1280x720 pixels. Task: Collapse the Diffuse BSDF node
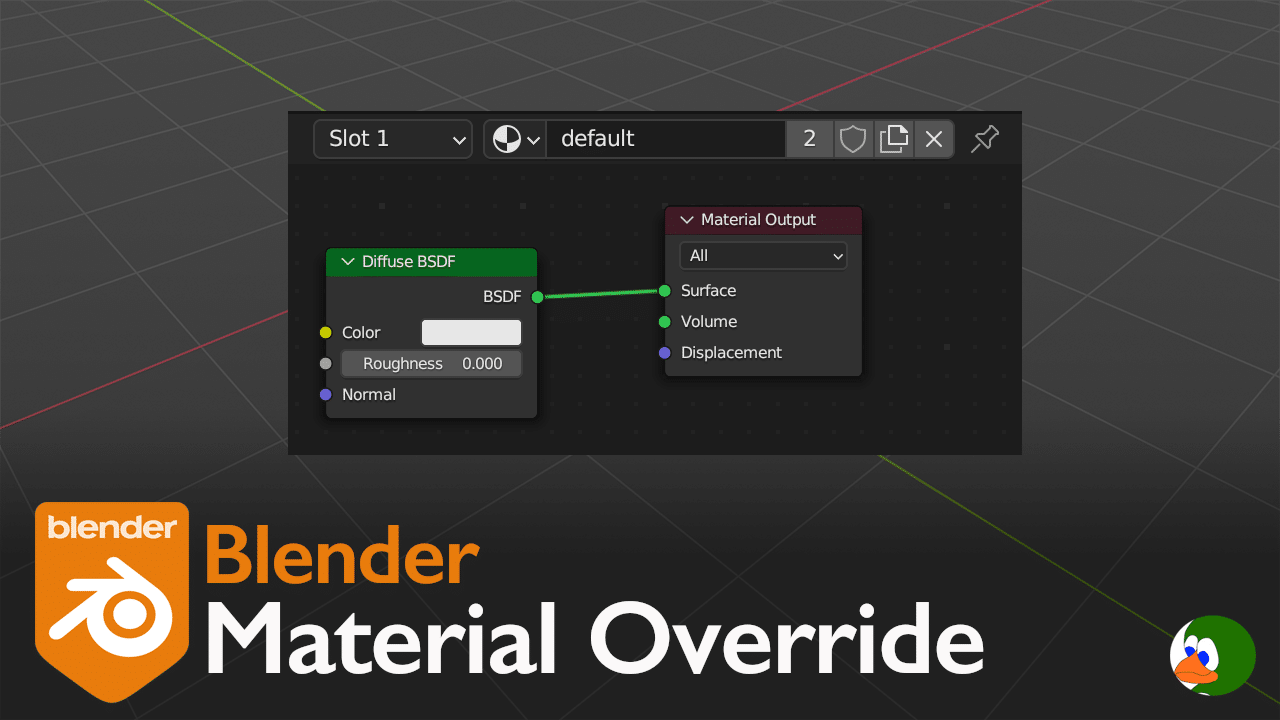tap(348, 262)
